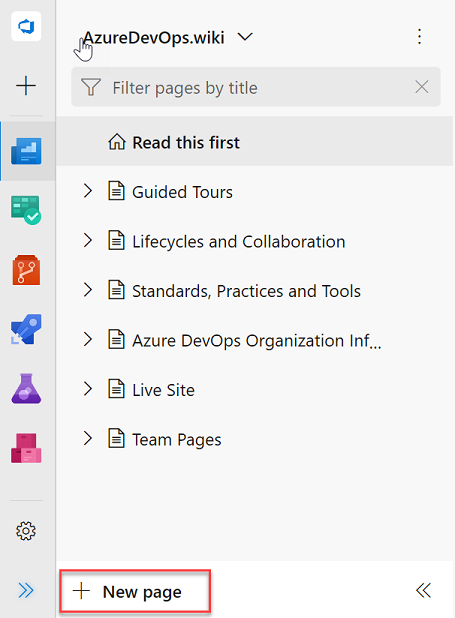This screenshot has height=618, width=455.
Task: Open the AzureDevOps.wiki selector dropdown
Action: (245, 37)
